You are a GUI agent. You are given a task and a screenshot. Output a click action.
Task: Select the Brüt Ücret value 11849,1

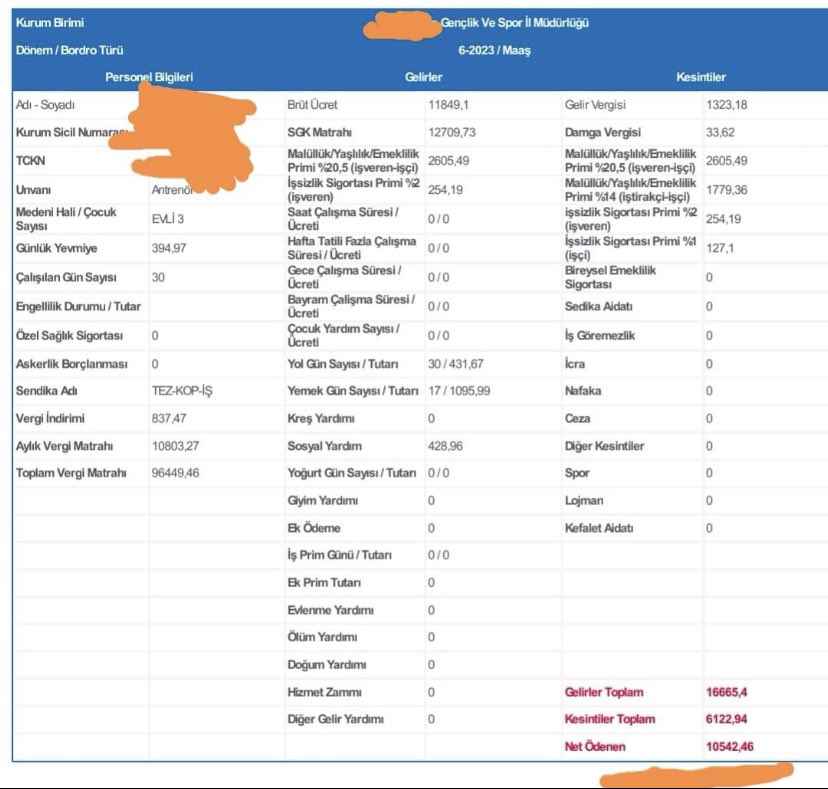pos(448,105)
